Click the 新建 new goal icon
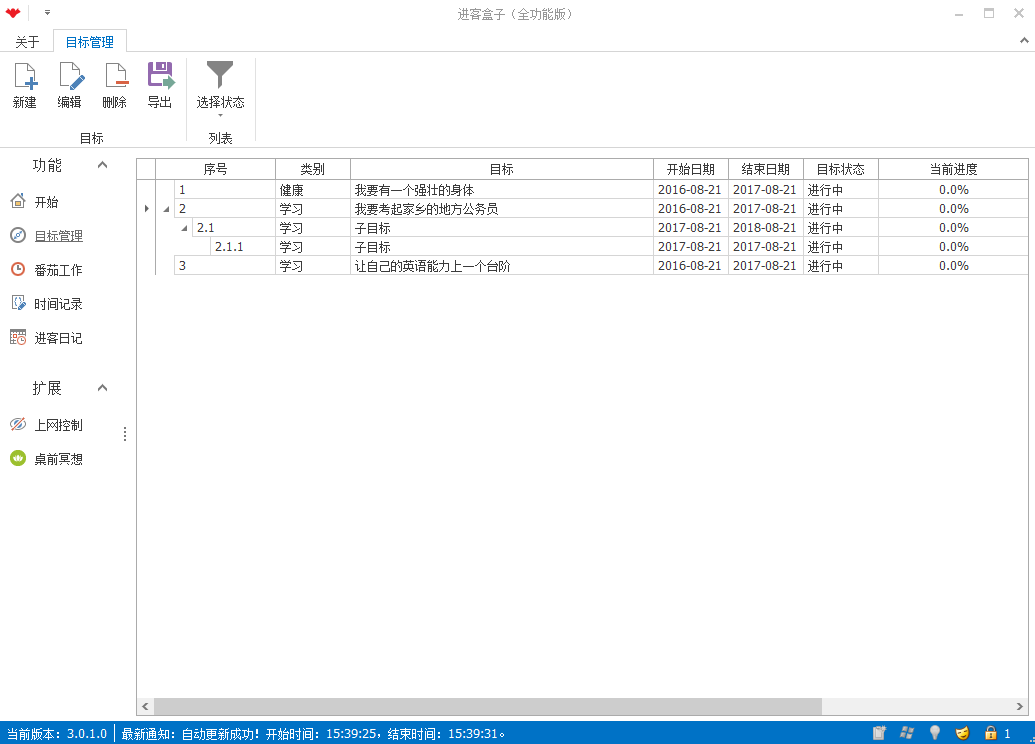The image size is (1035, 744). (x=25, y=76)
